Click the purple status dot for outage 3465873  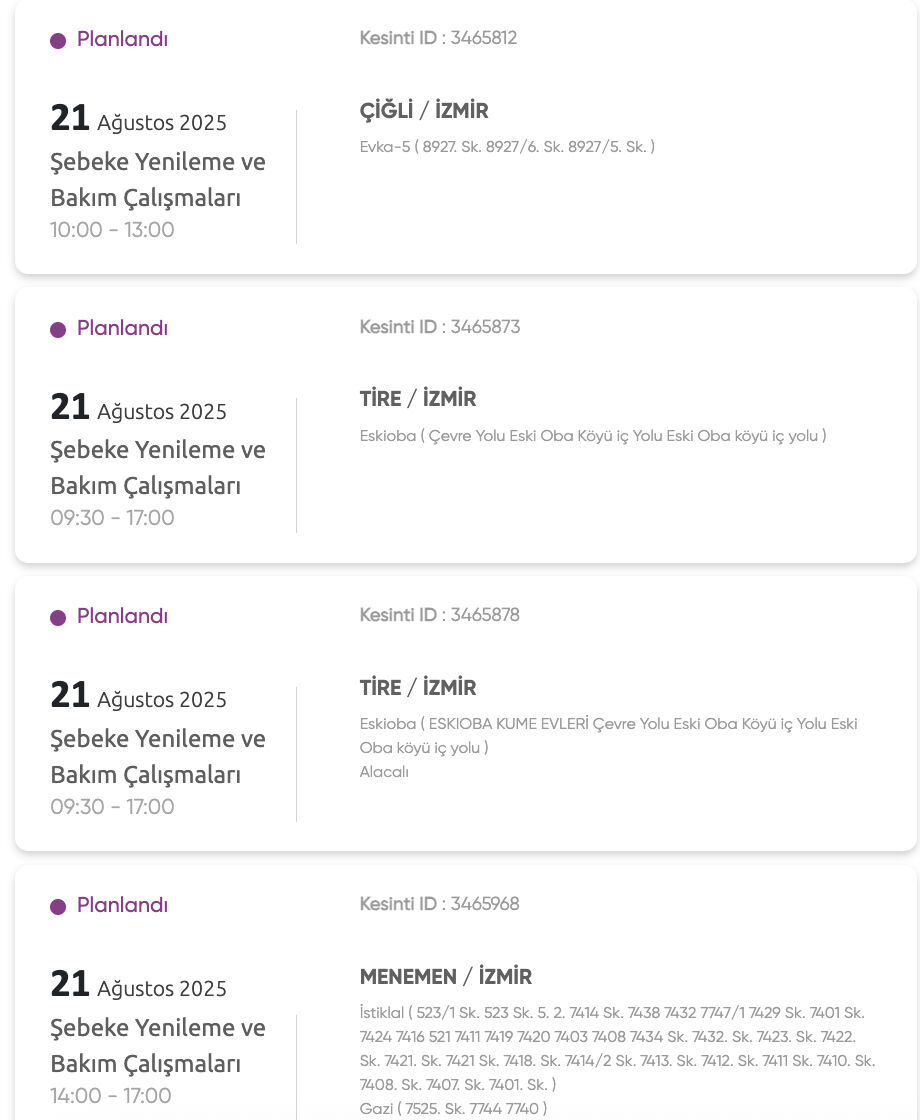coord(58,330)
